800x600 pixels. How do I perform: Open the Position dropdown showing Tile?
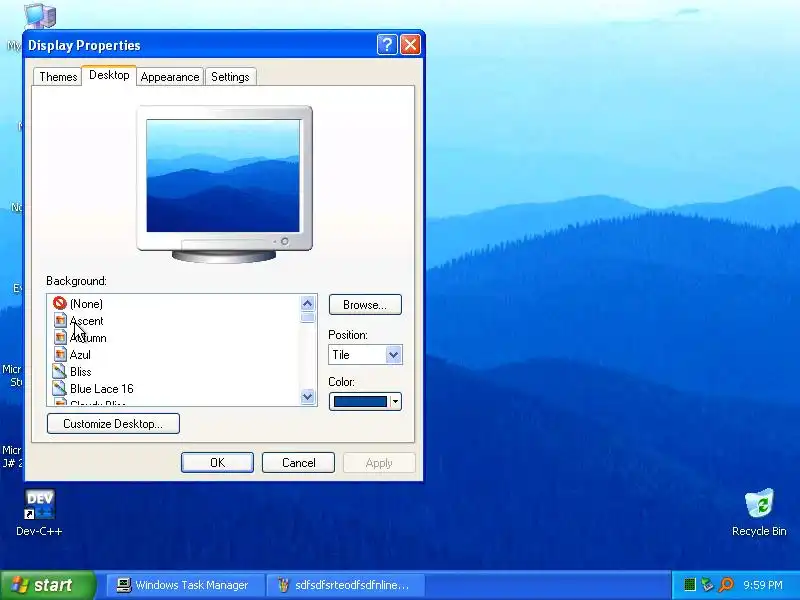click(x=365, y=355)
